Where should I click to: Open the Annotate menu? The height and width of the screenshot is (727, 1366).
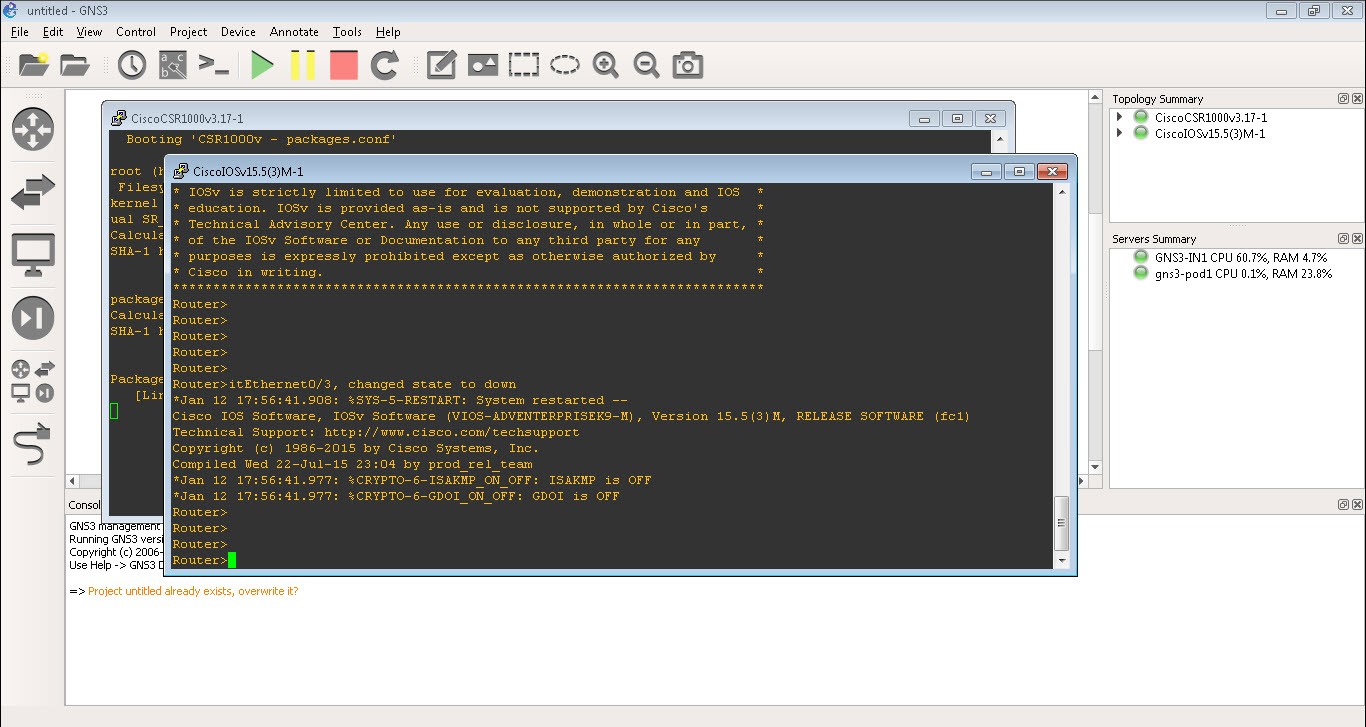[x=295, y=32]
